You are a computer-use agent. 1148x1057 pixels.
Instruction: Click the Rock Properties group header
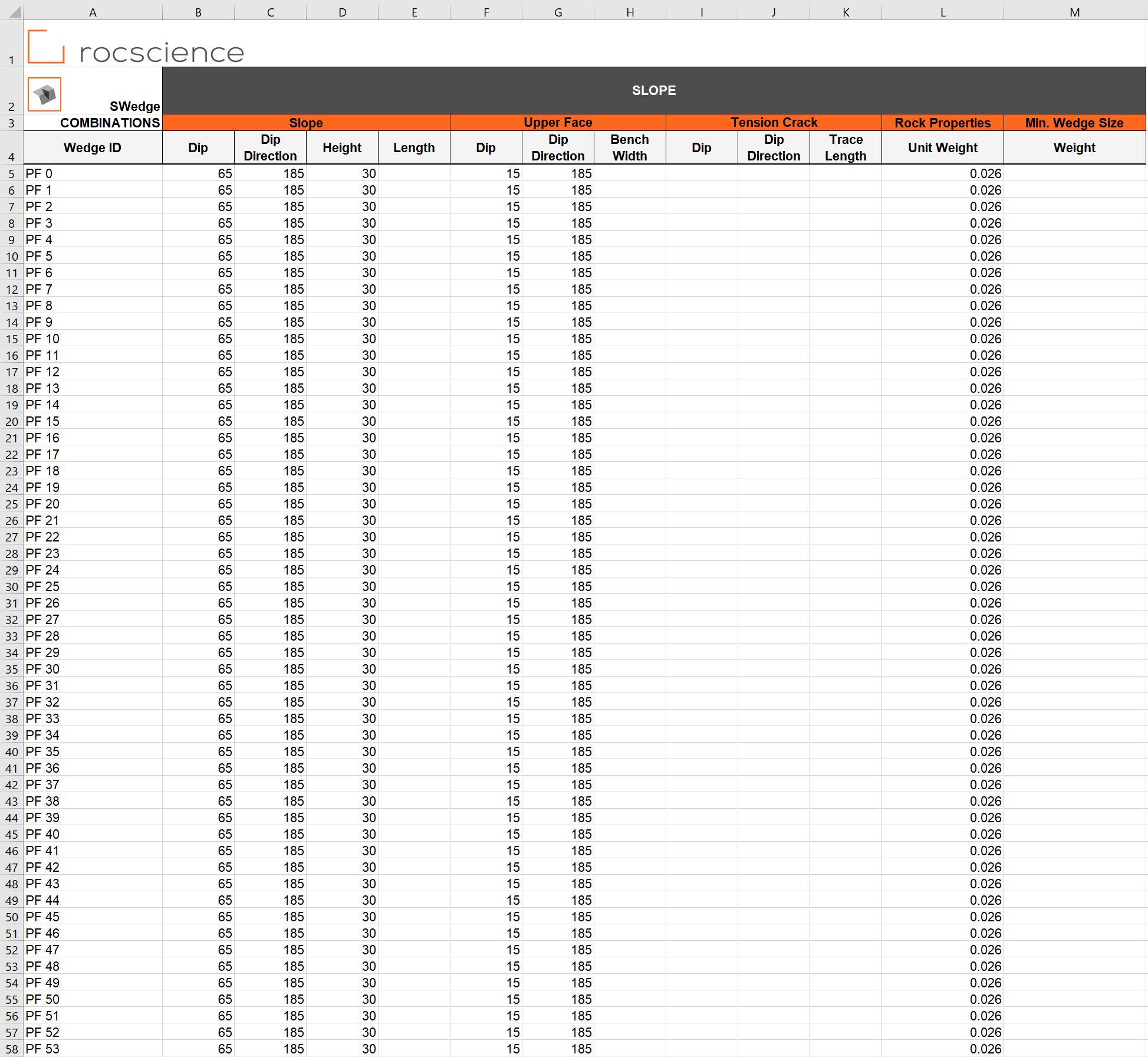[943, 123]
